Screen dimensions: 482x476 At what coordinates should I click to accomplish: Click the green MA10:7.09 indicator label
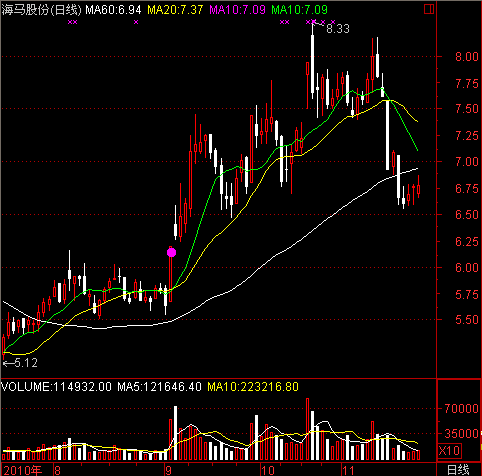tap(300, 10)
